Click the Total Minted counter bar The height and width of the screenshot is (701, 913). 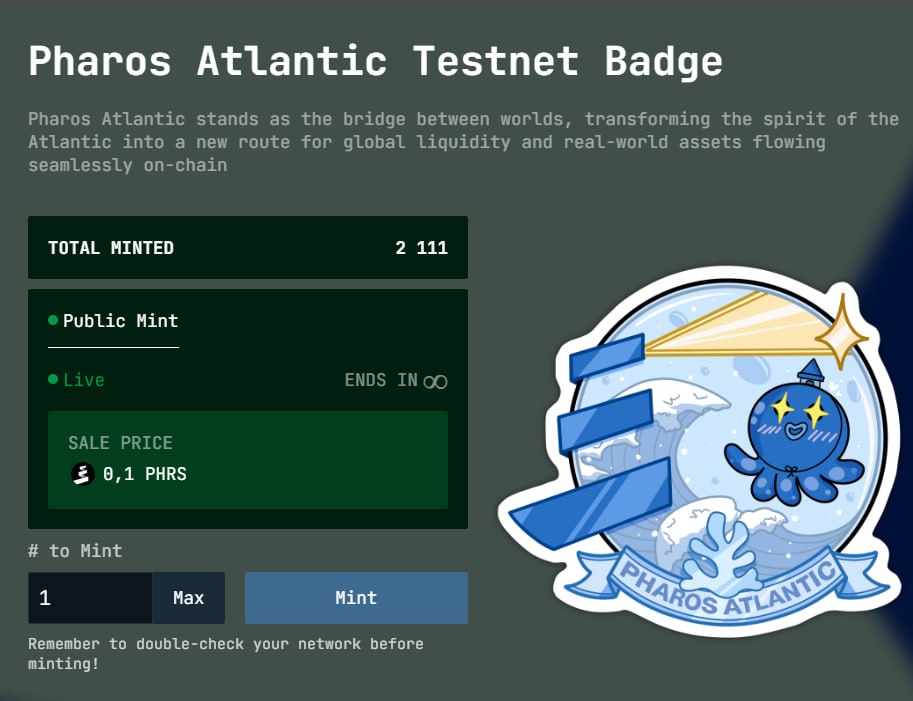pos(248,247)
